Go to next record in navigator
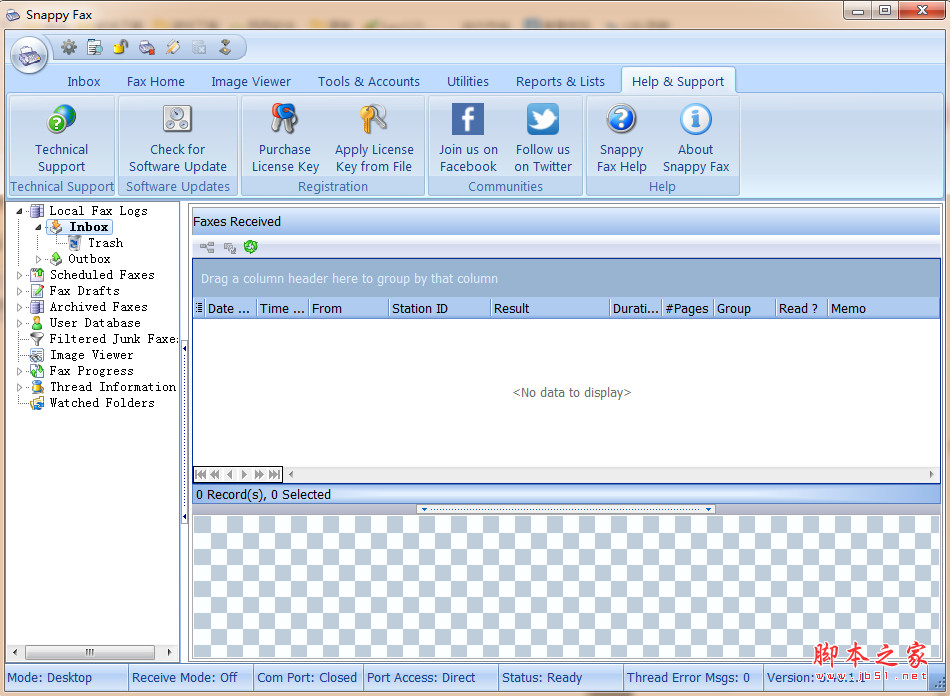The width and height of the screenshot is (950, 696). [x=244, y=474]
